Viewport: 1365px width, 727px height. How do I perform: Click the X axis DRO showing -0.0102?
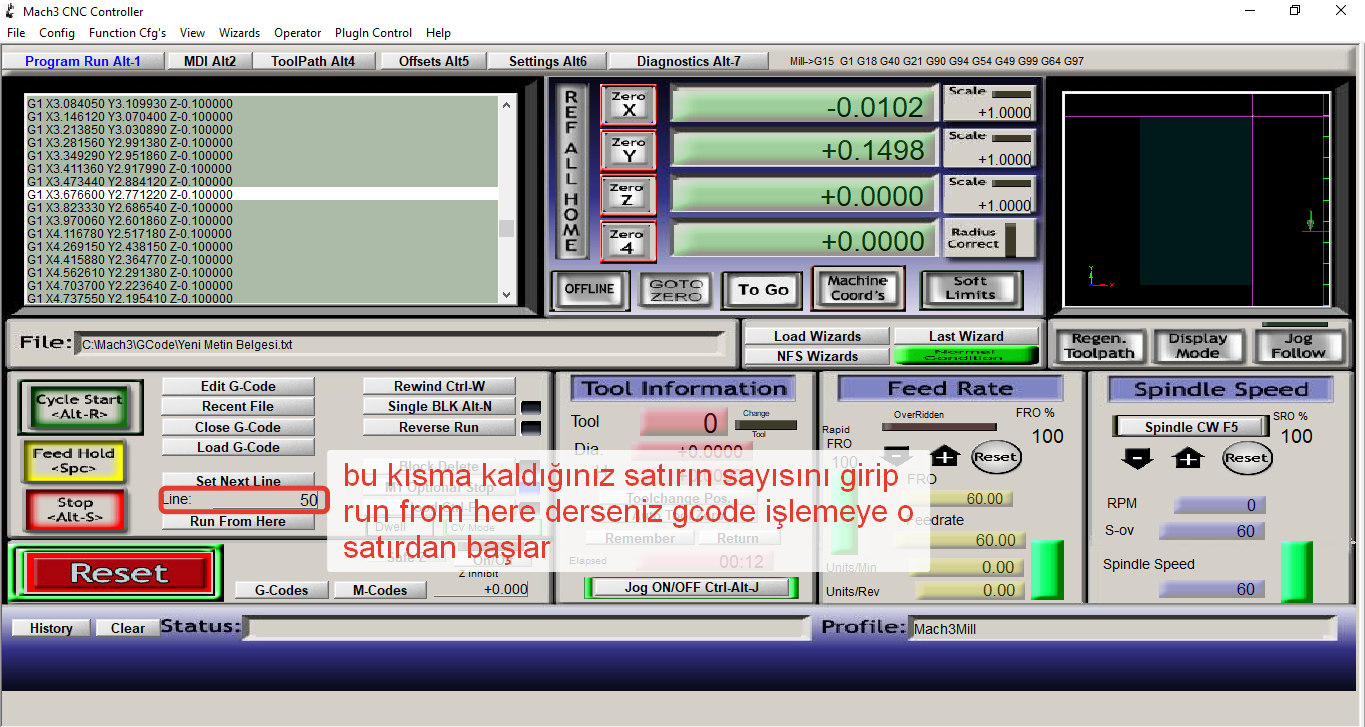(x=803, y=105)
